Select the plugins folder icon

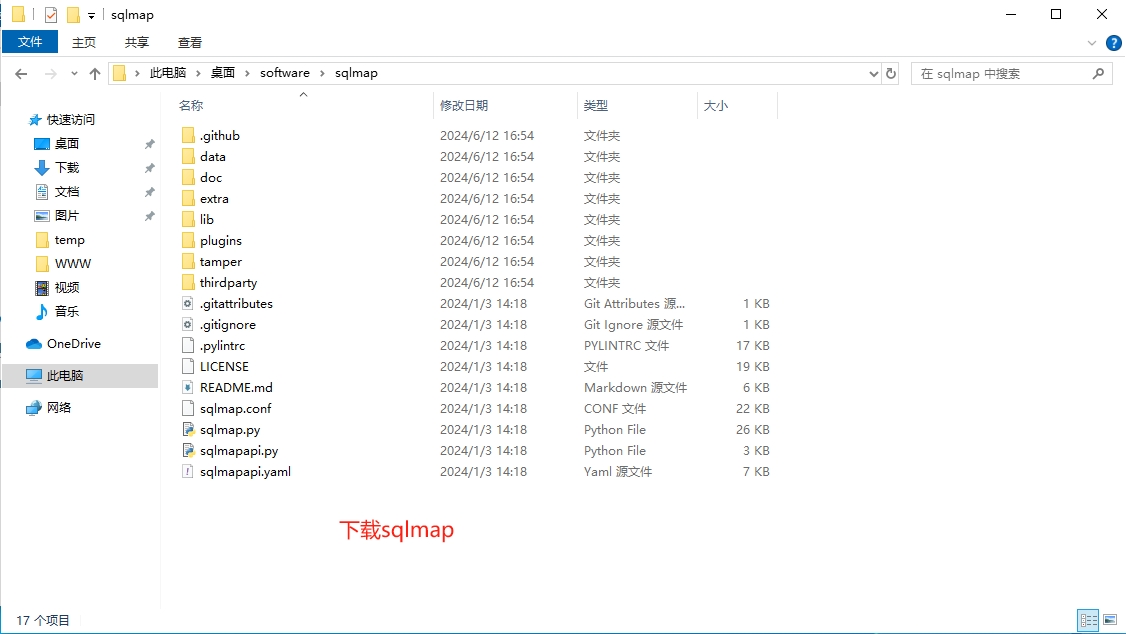click(188, 241)
